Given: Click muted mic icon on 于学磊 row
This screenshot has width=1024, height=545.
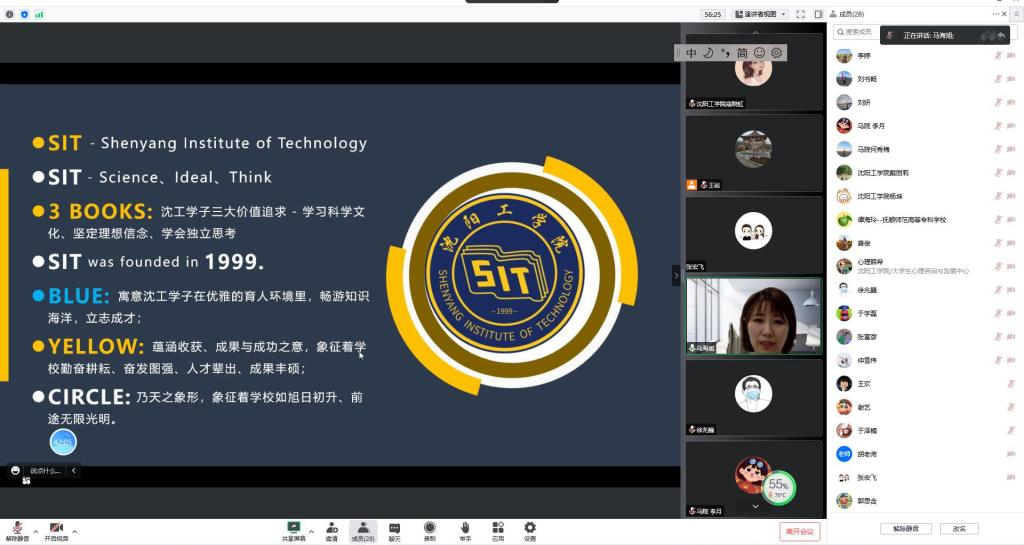Looking at the screenshot, I should click(998, 313).
